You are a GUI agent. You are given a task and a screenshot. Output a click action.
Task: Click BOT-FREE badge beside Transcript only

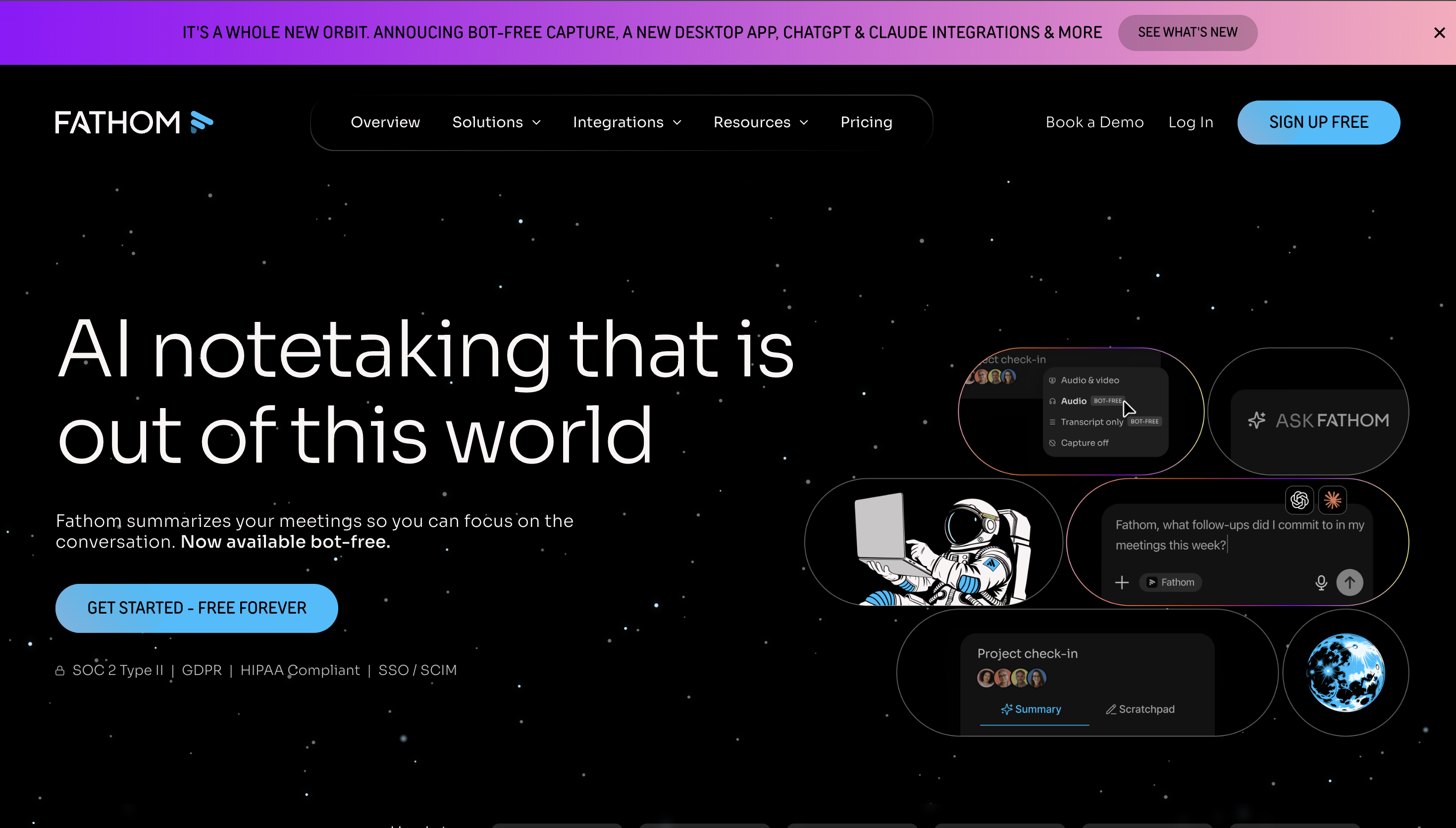coord(1144,421)
